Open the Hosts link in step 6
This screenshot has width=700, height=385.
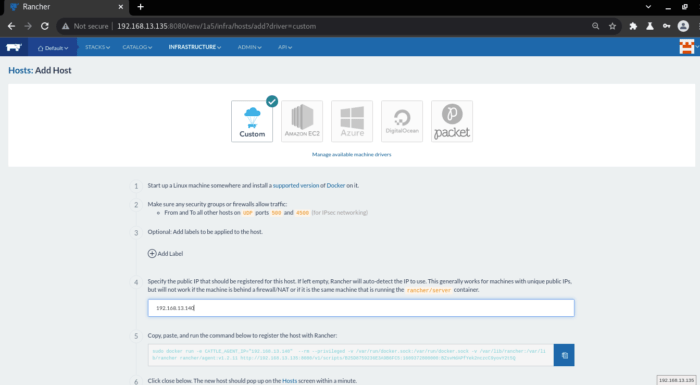coord(289,381)
